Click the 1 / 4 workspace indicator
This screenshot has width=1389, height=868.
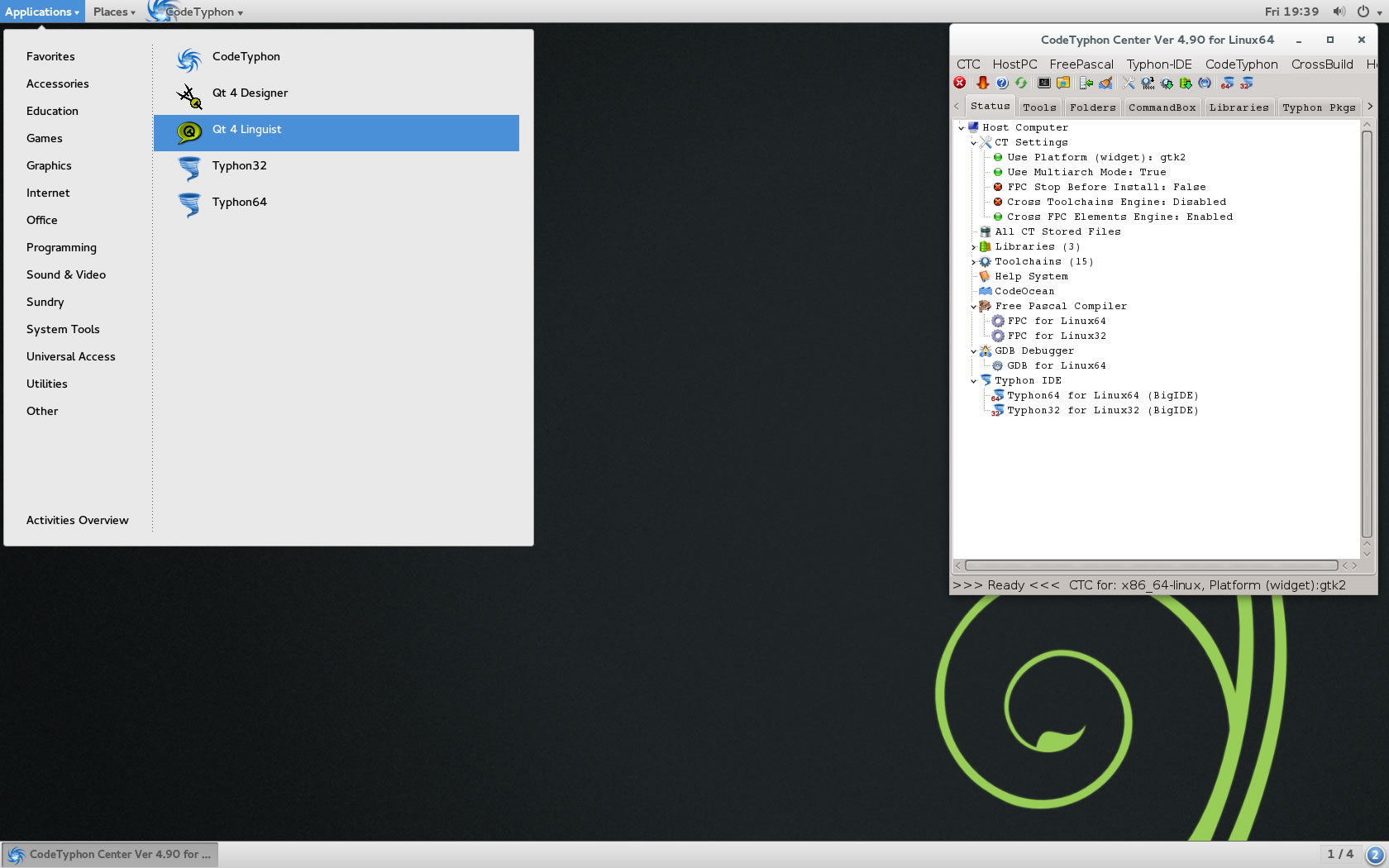click(1340, 855)
